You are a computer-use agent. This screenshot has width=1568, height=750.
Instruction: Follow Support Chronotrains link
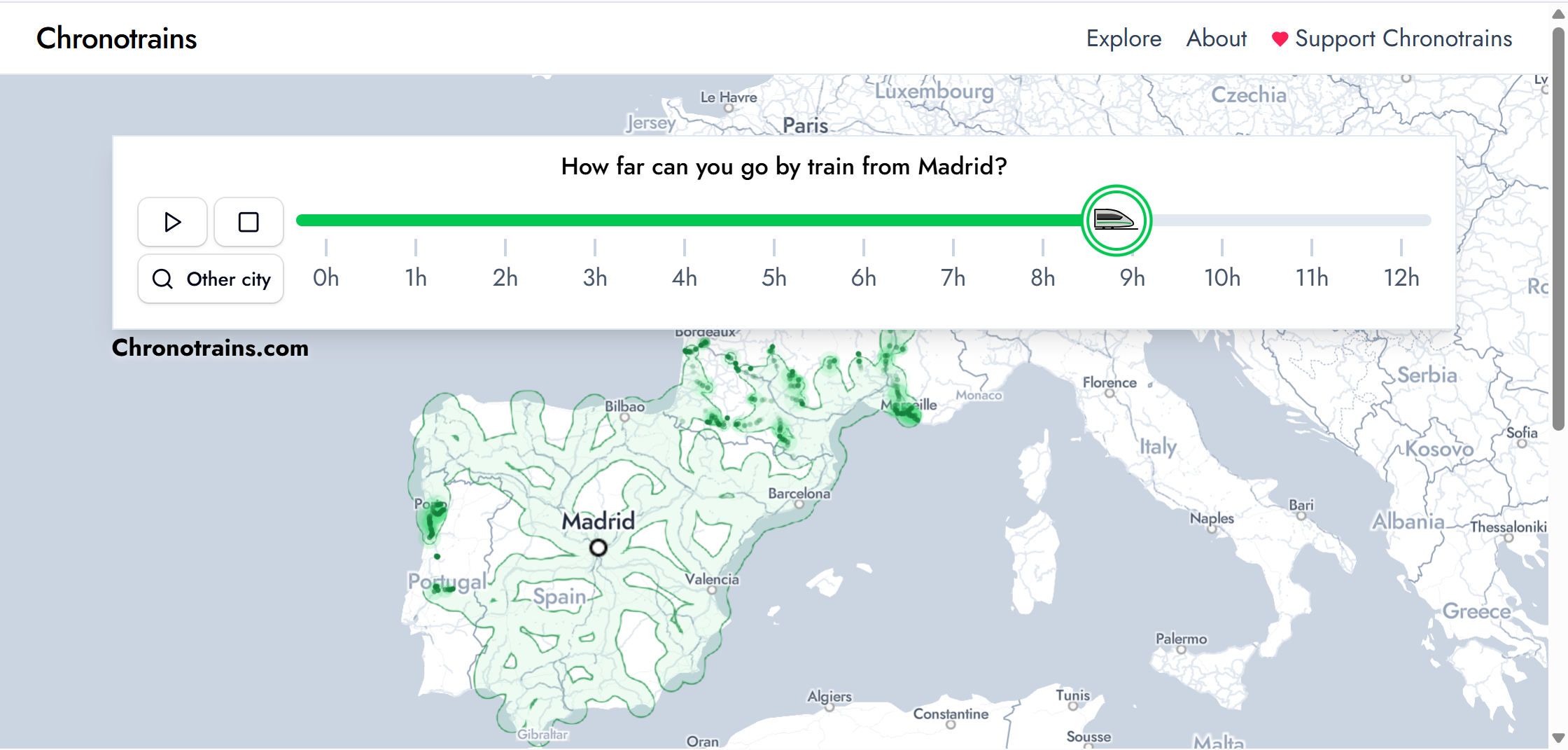pos(1403,39)
